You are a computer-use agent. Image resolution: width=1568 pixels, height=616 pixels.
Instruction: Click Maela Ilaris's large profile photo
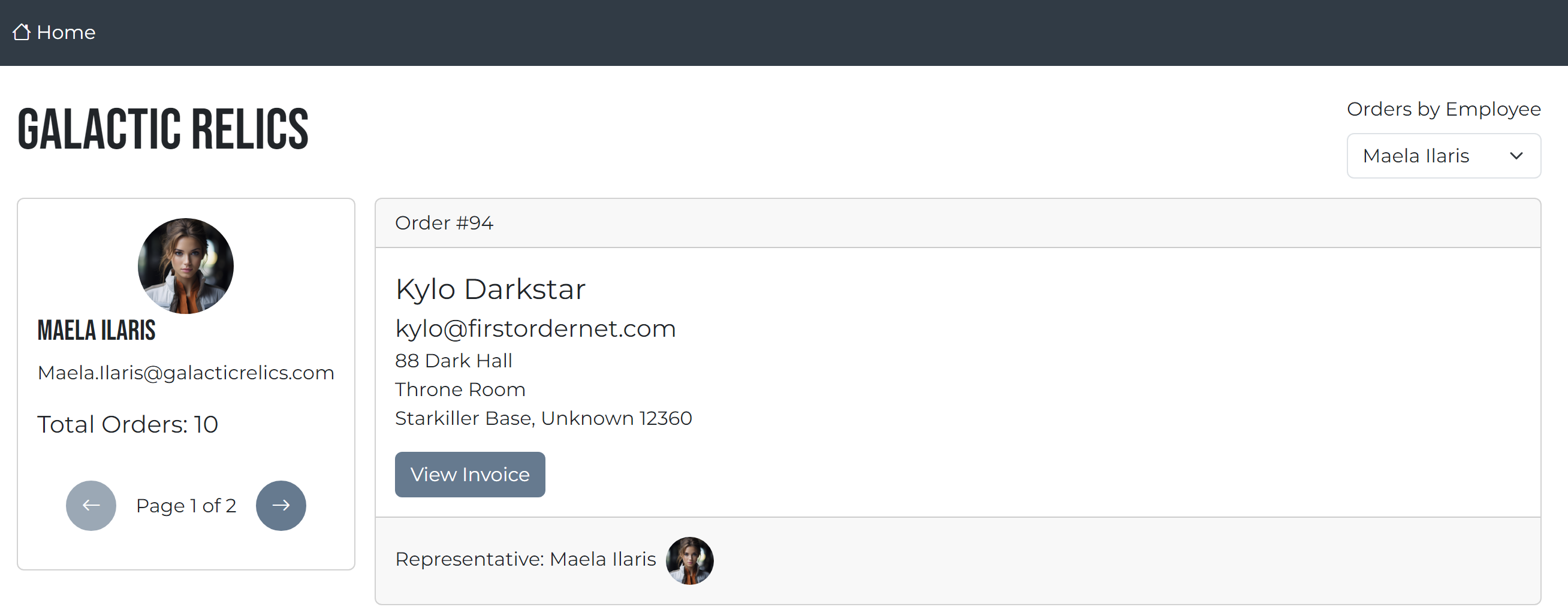coord(186,265)
